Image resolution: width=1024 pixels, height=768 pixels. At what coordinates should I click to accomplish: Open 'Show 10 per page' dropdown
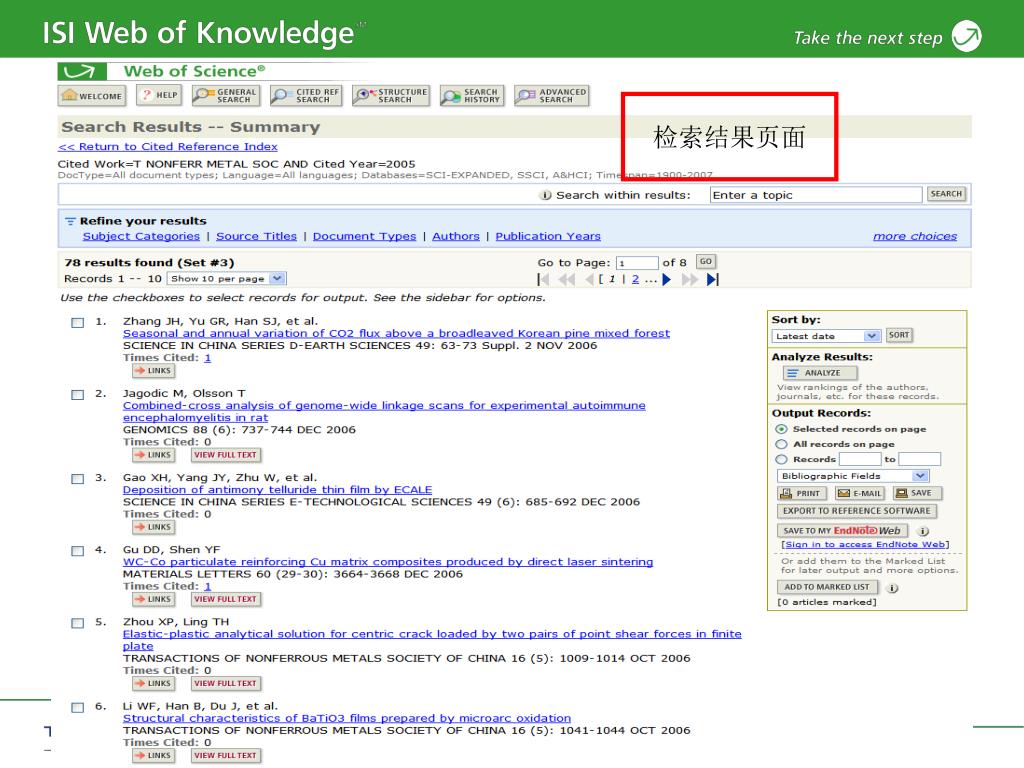[x=226, y=278]
